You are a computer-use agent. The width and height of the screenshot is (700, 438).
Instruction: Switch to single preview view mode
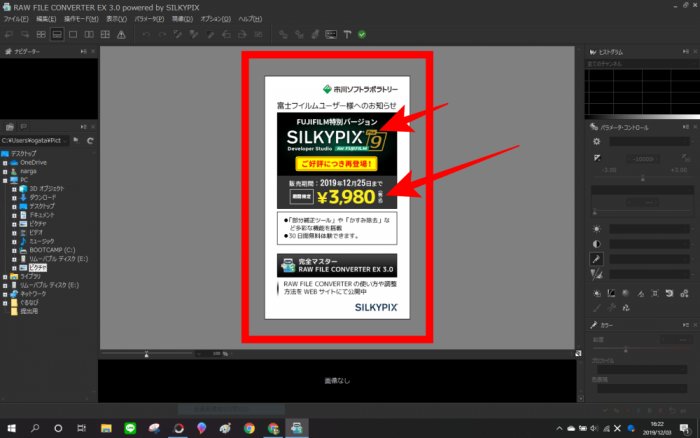(x=73, y=34)
